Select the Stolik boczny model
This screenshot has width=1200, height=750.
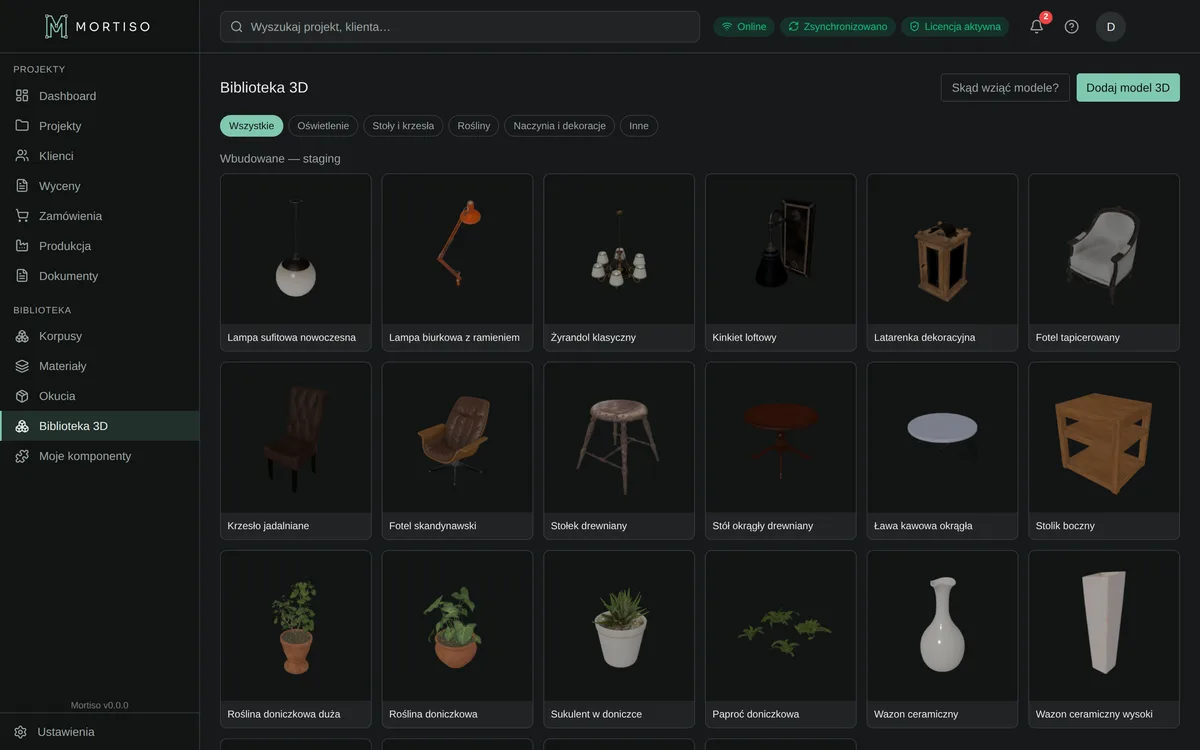click(x=1104, y=451)
